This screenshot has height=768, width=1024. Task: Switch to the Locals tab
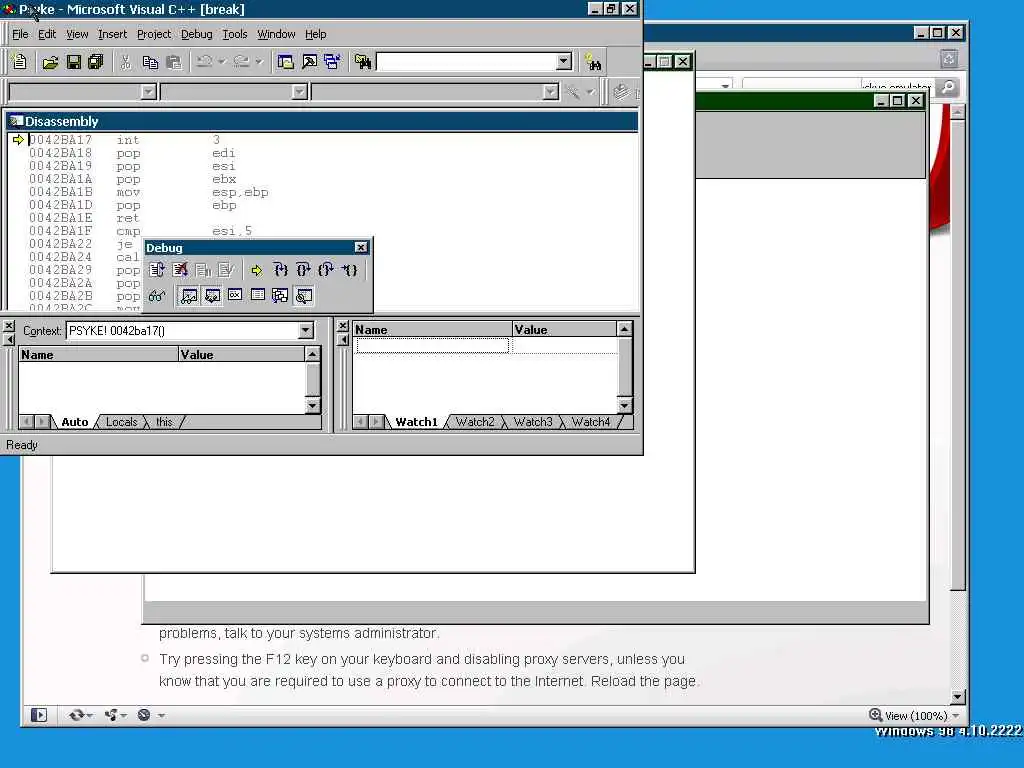[121, 422]
